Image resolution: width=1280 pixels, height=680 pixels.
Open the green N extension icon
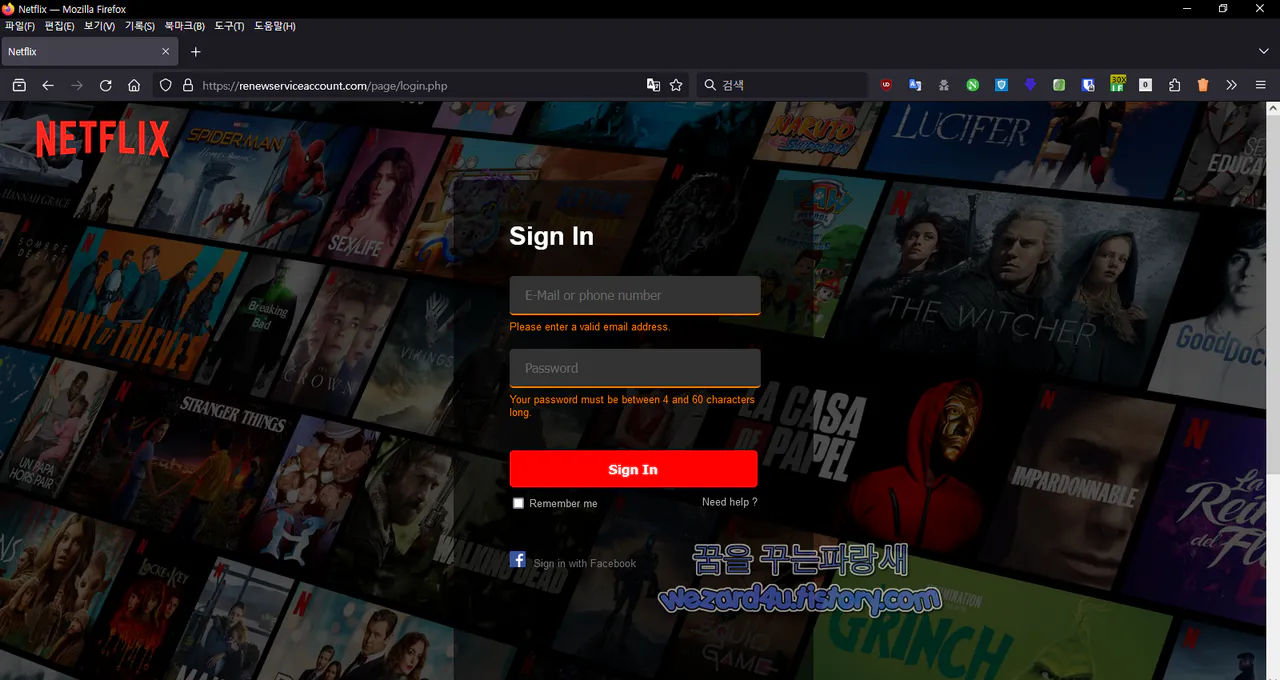[x=972, y=86]
